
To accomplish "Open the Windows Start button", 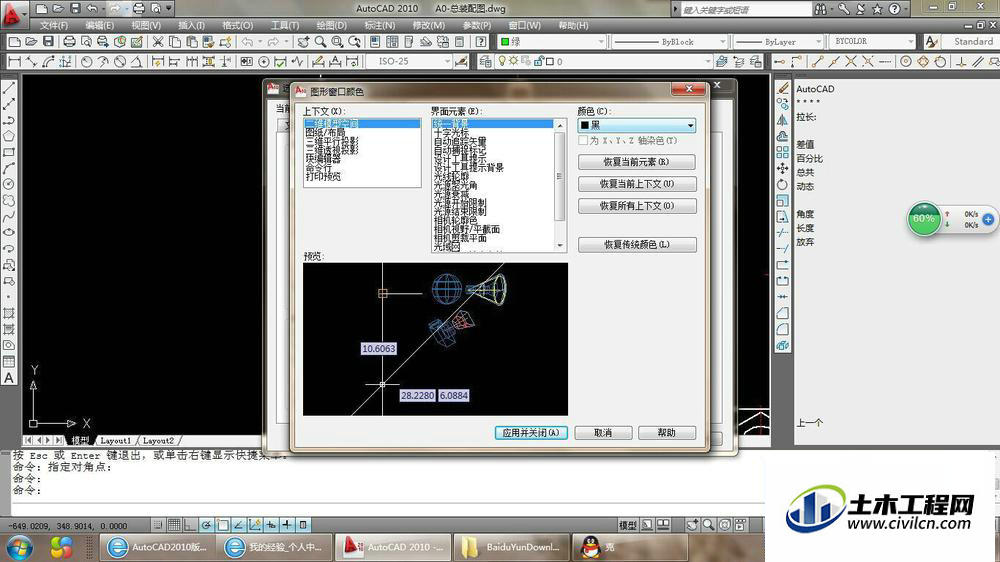I will click(19, 547).
